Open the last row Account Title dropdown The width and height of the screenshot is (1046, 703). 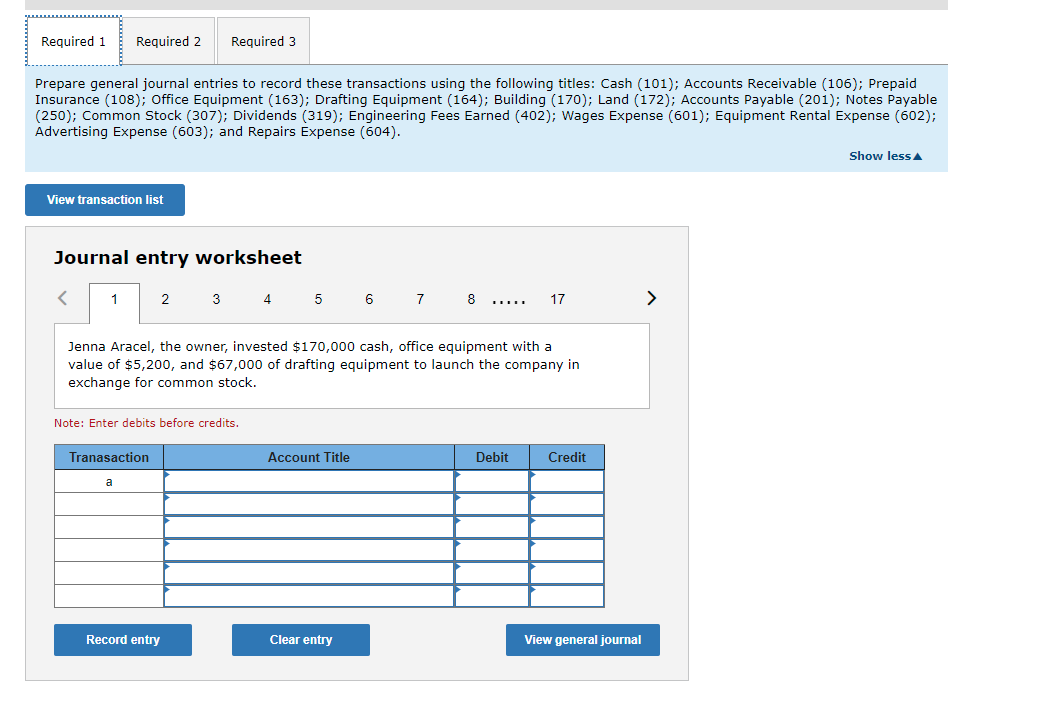(x=167, y=589)
